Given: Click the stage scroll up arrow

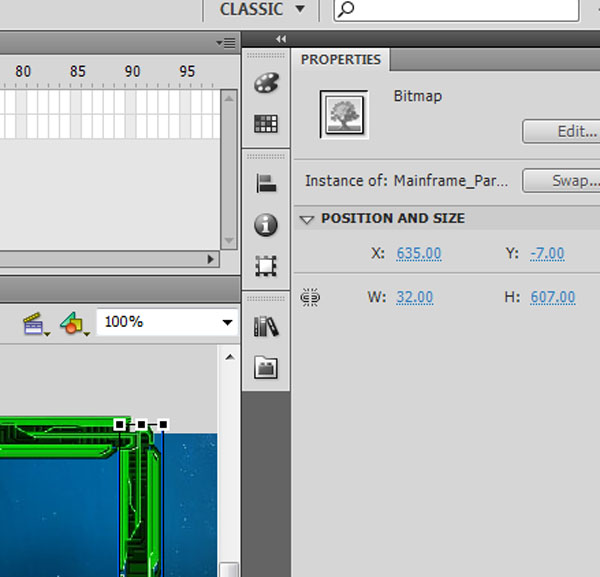Looking at the screenshot, I should [230, 357].
